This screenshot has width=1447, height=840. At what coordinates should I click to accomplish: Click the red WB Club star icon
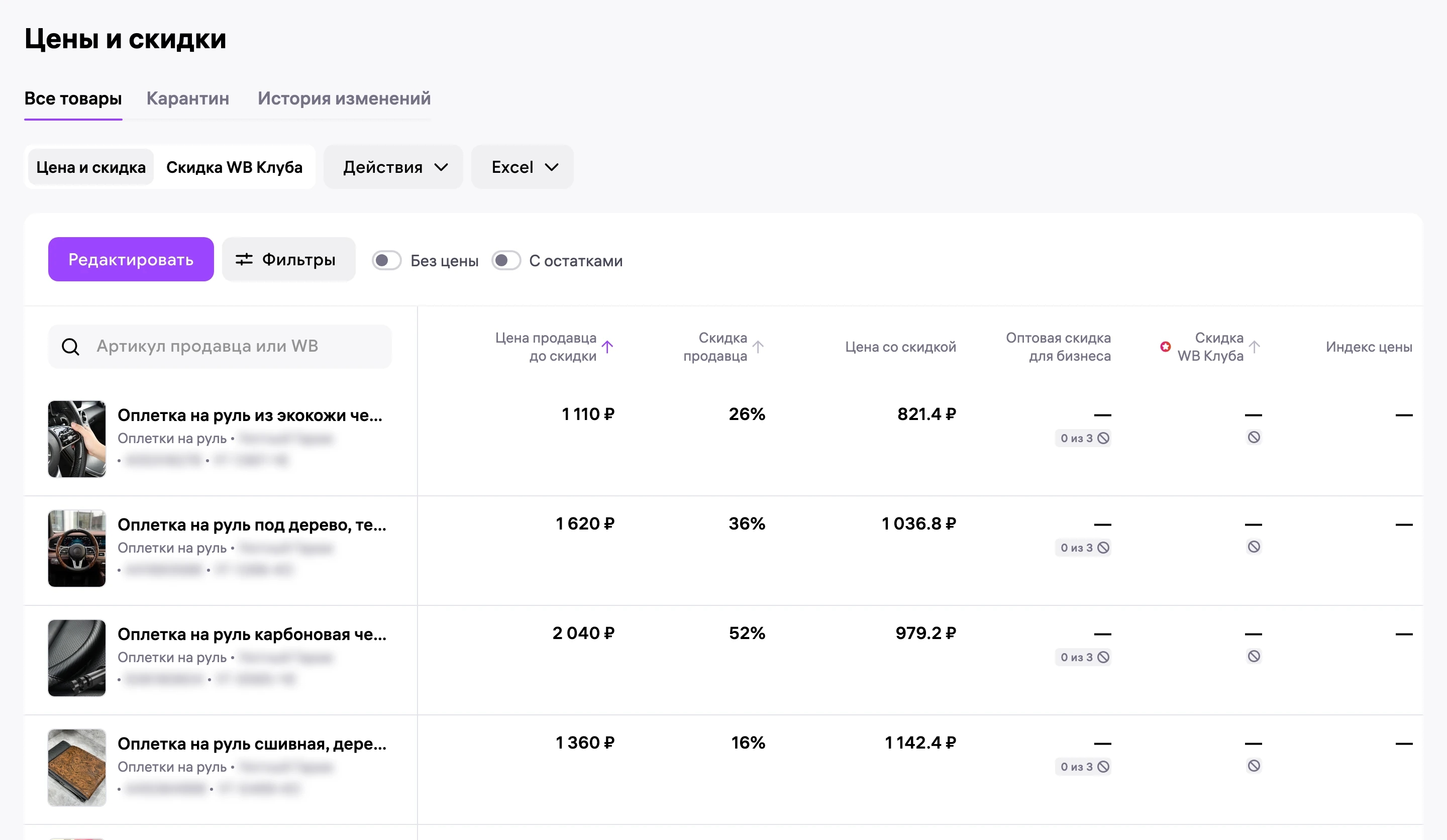1165,346
